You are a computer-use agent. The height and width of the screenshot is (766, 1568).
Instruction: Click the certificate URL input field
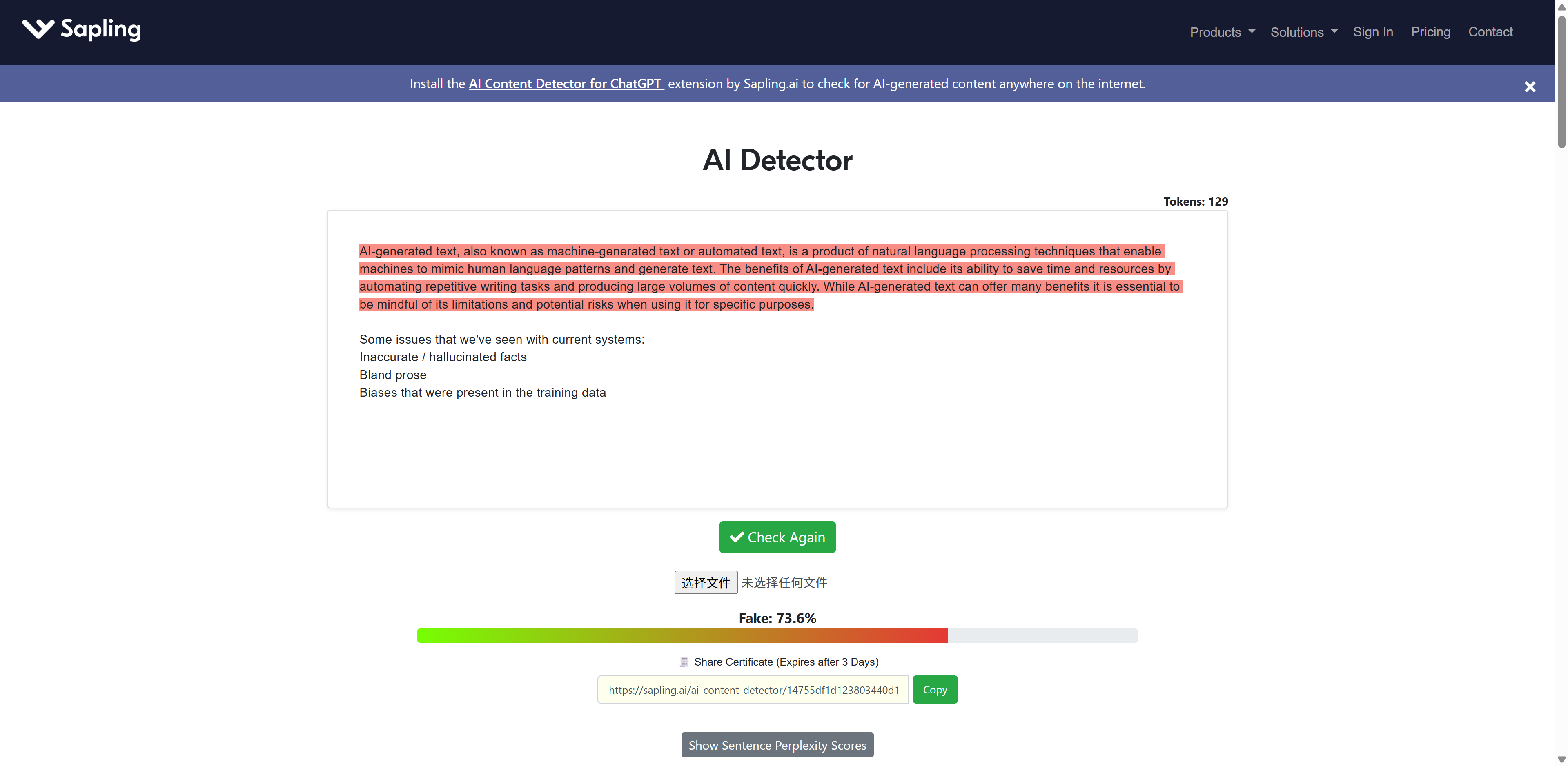pos(752,689)
